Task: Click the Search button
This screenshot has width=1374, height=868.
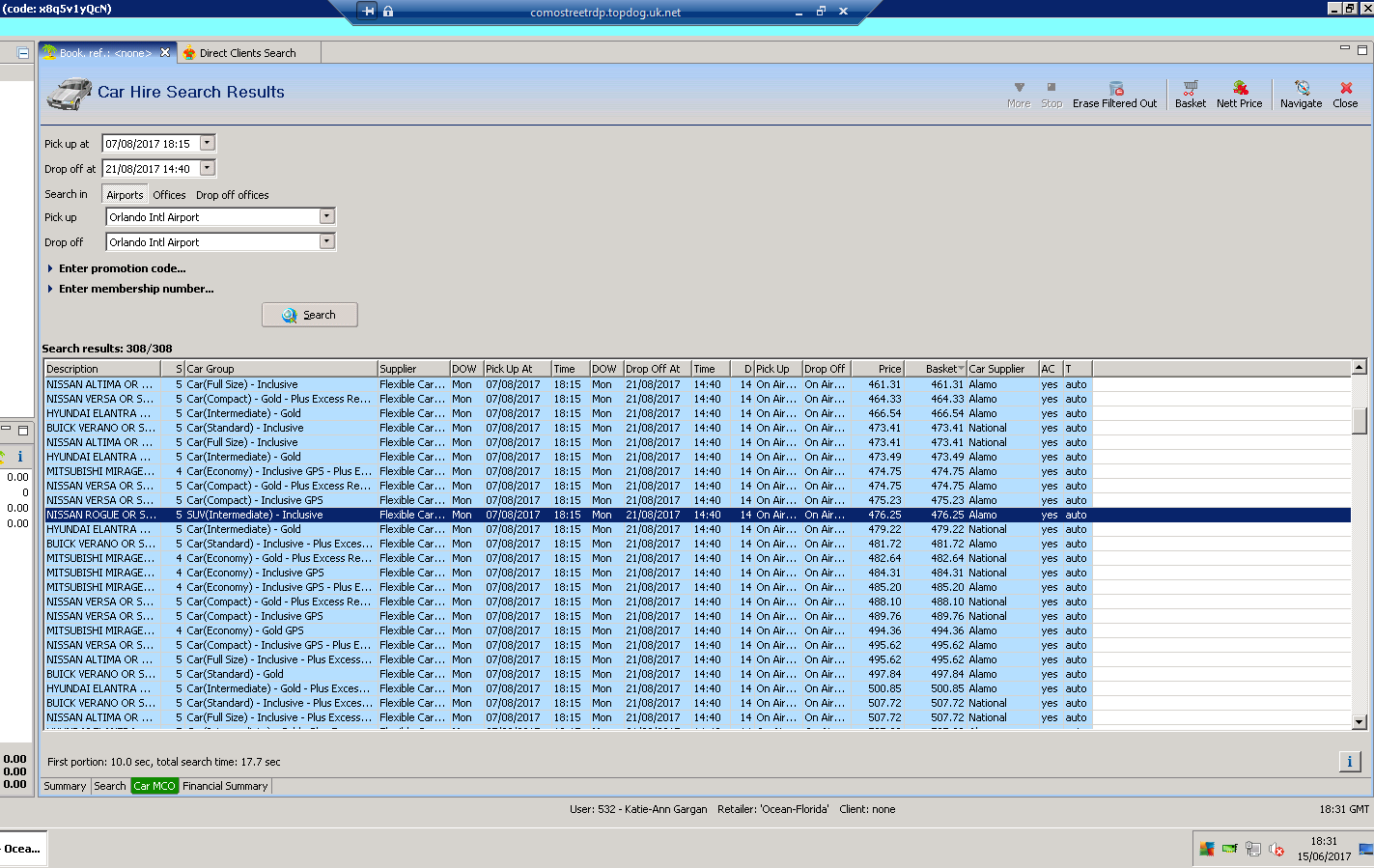Action: point(309,315)
